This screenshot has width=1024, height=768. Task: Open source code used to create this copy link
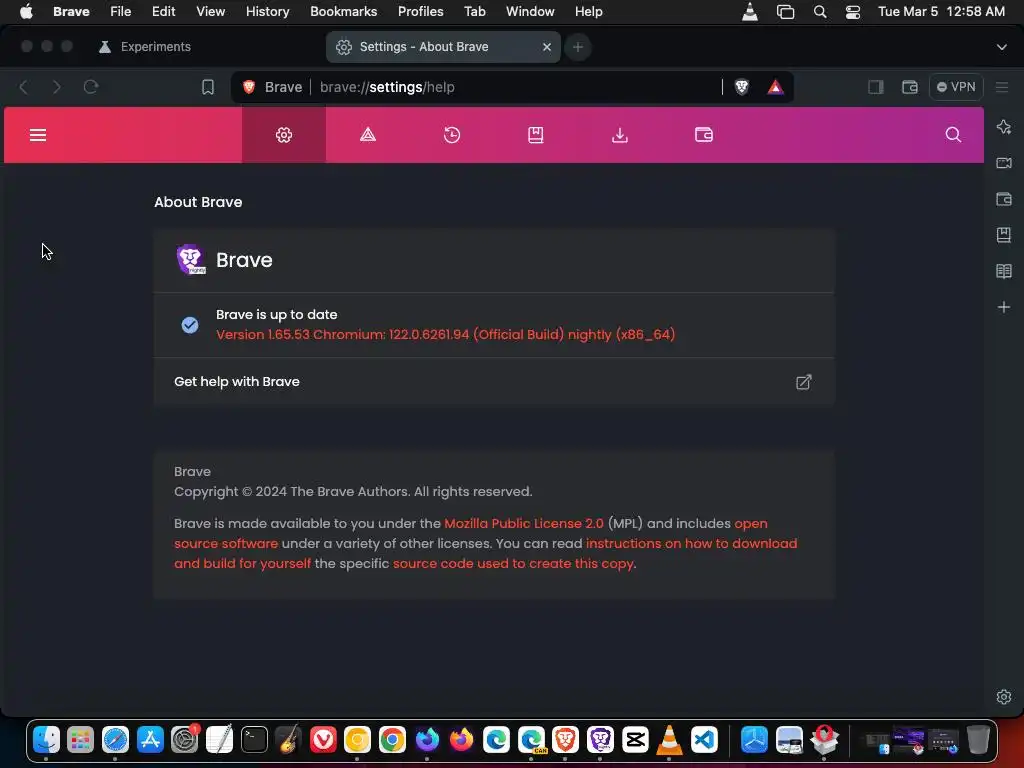(x=513, y=564)
